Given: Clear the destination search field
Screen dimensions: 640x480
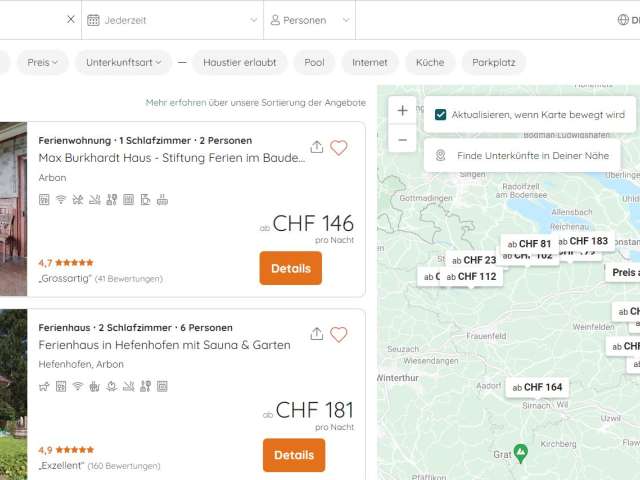Looking at the screenshot, I should [71, 19].
